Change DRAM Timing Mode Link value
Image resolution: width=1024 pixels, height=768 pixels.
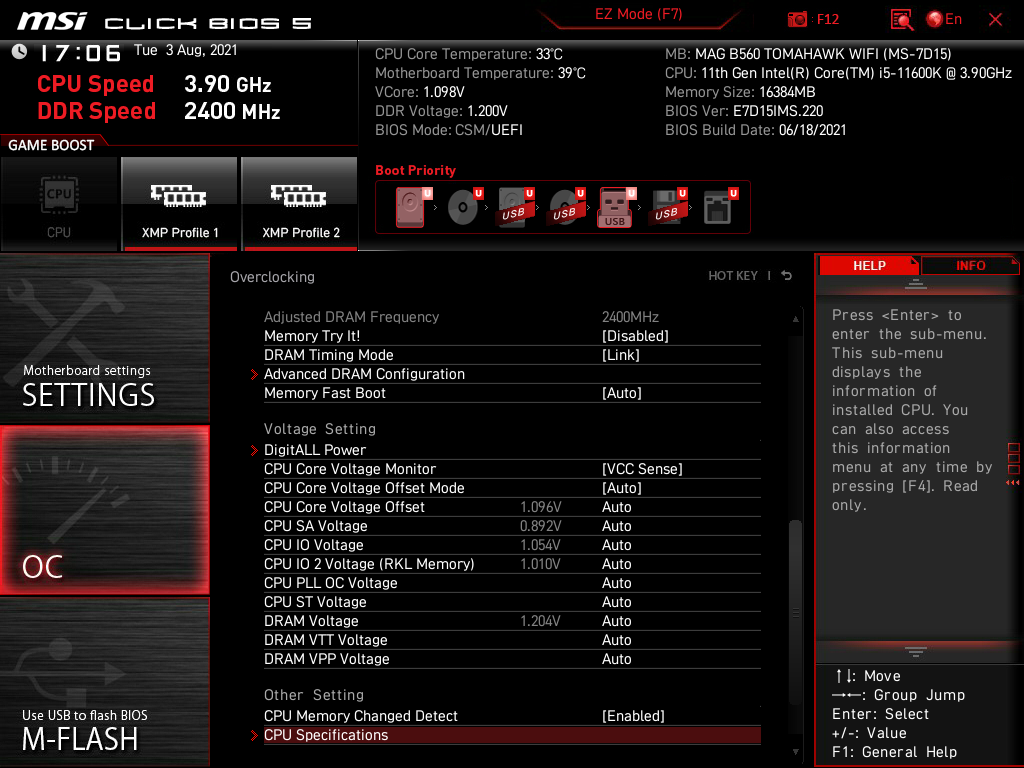pyautogui.click(x=620, y=355)
